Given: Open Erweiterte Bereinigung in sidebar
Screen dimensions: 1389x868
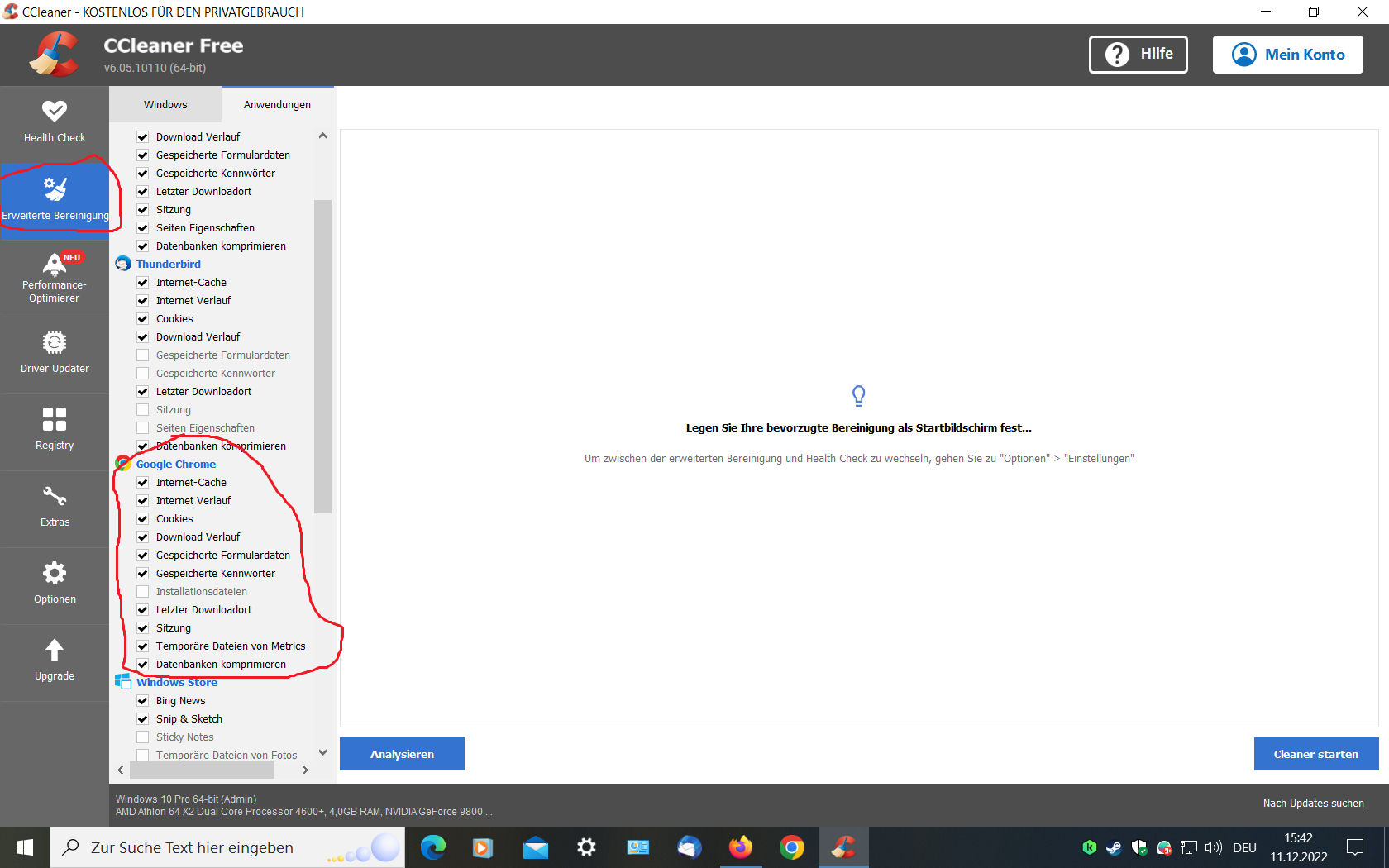Looking at the screenshot, I should click(55, 201).
